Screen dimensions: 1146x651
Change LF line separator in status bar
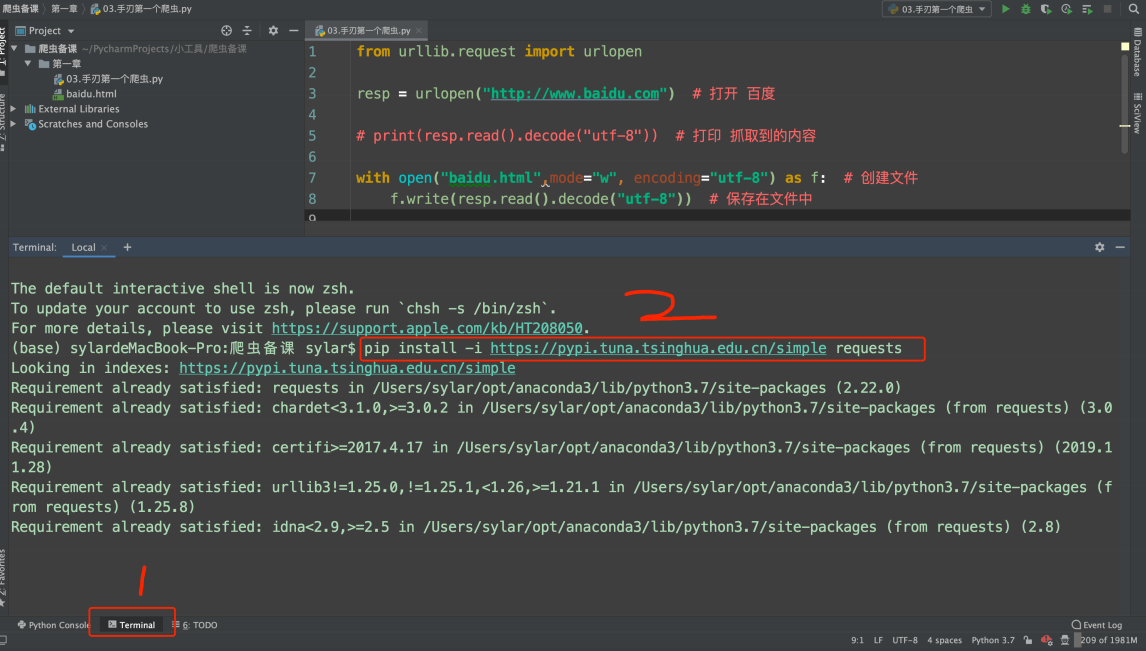click(878, 640)
